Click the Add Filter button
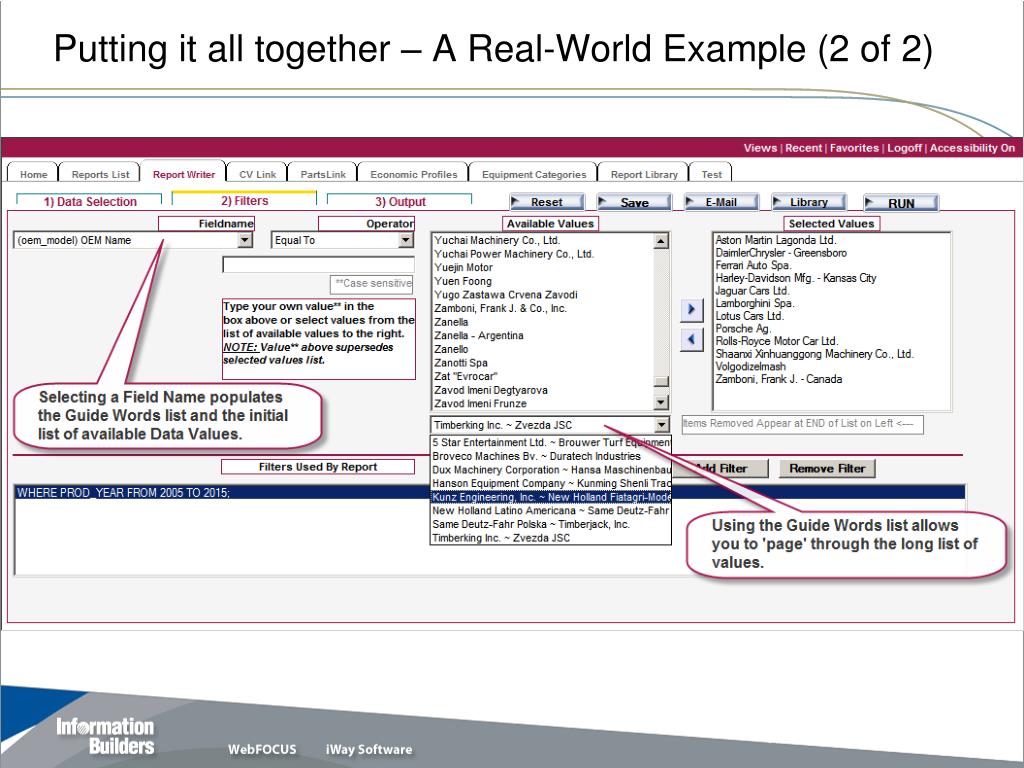The height and width of the screenshot is (768, 1024). 720,468
